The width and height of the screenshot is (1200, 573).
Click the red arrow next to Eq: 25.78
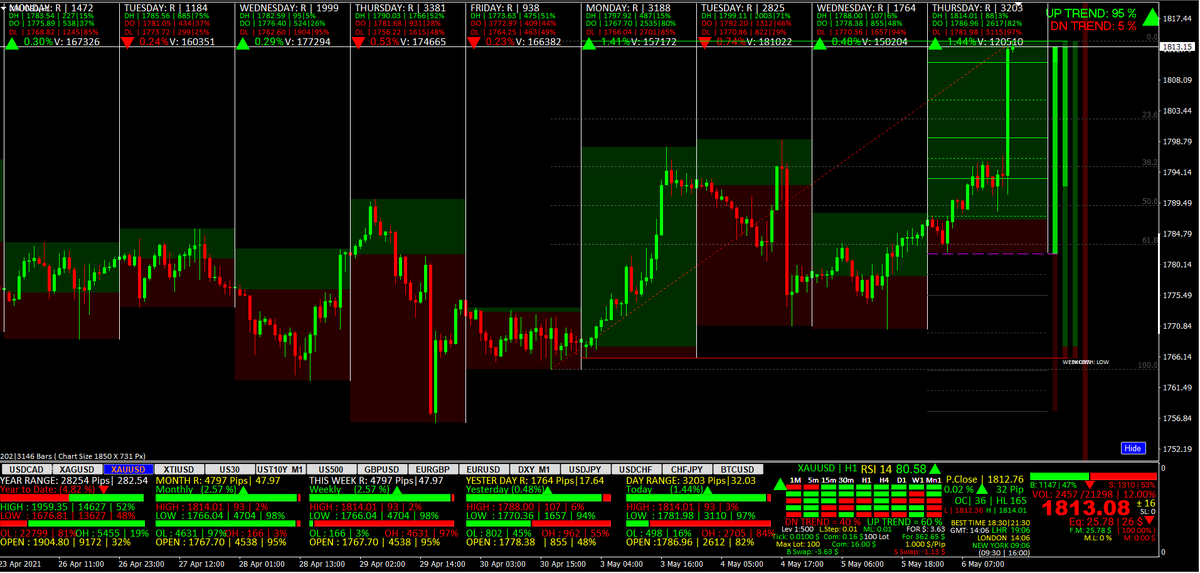coord(1149,519)
